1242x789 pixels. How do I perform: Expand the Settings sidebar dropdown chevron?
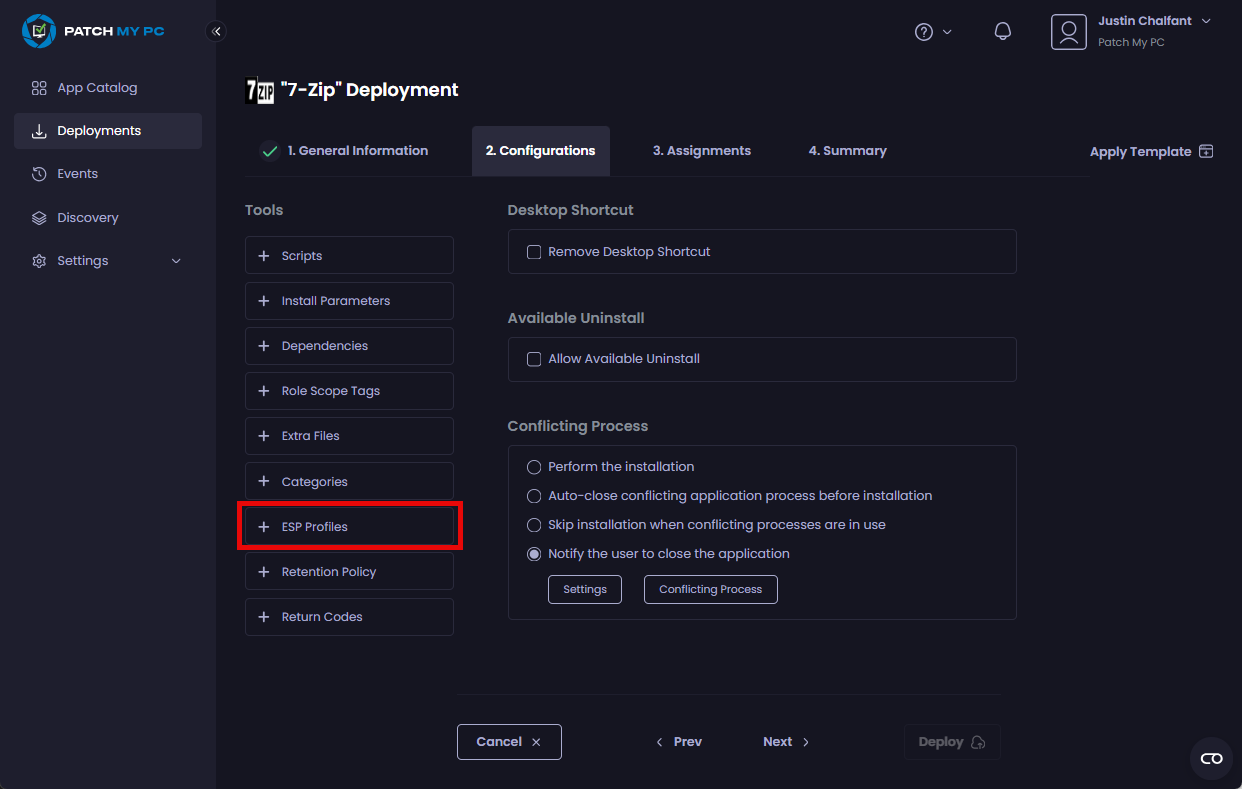(176, 261)
